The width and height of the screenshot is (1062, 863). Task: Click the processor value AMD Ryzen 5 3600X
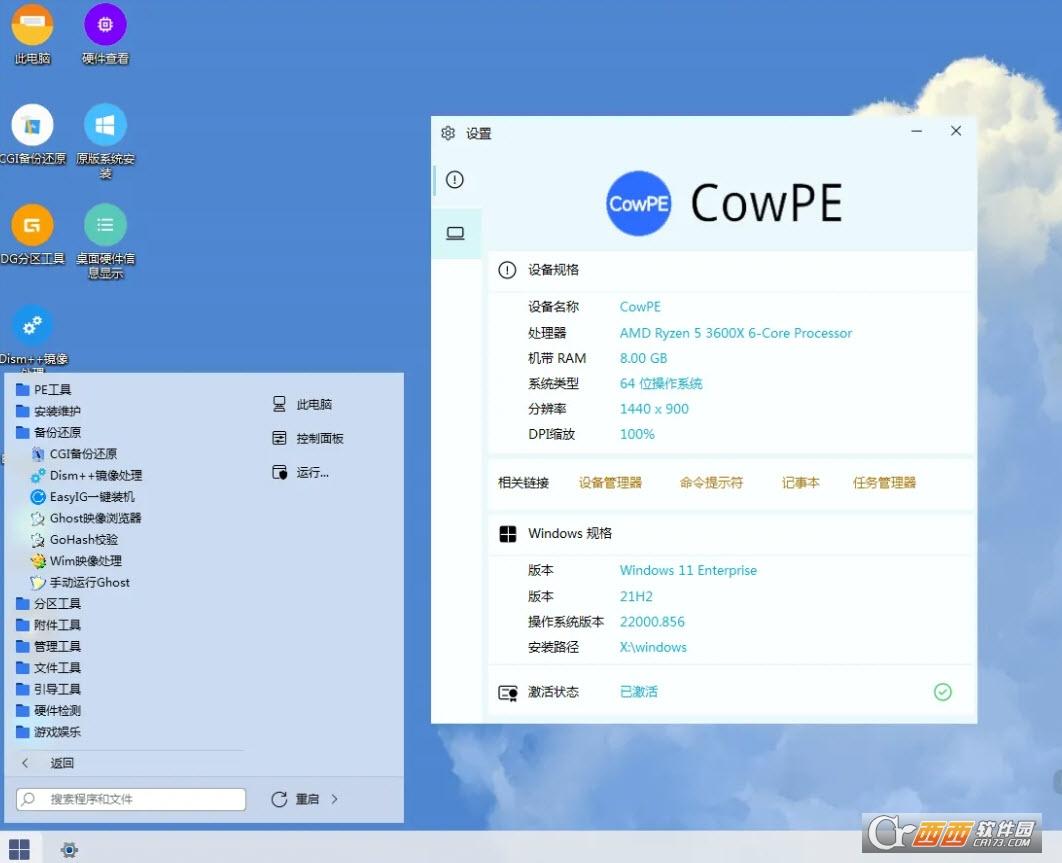pyautogui.click(x=736, y=333)
